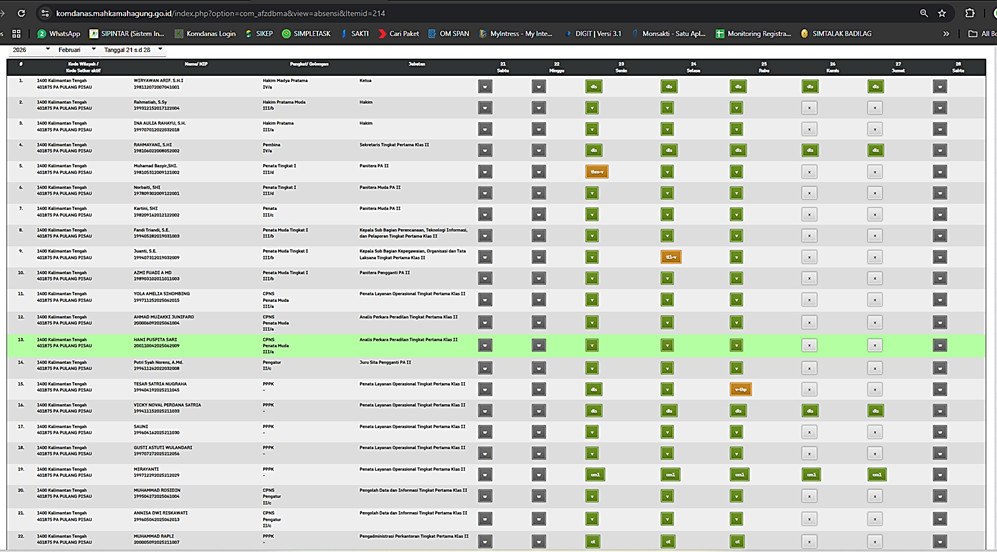This screenshot has width=997, height=552.
Task: Open the SIPINTAR bookmark
Action: [x=129, y=33]
